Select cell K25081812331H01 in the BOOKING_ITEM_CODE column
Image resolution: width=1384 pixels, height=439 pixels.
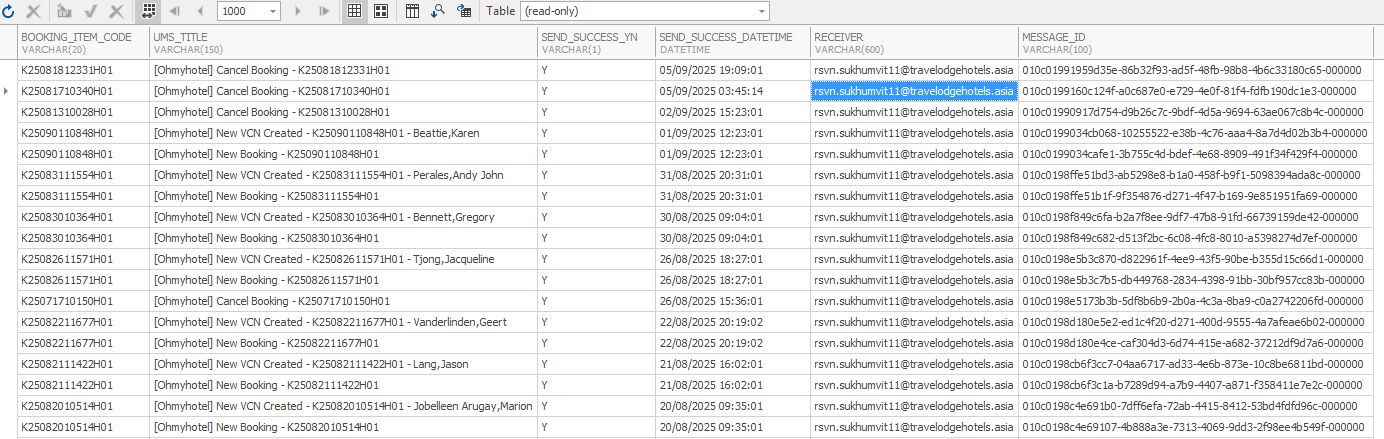84,70
